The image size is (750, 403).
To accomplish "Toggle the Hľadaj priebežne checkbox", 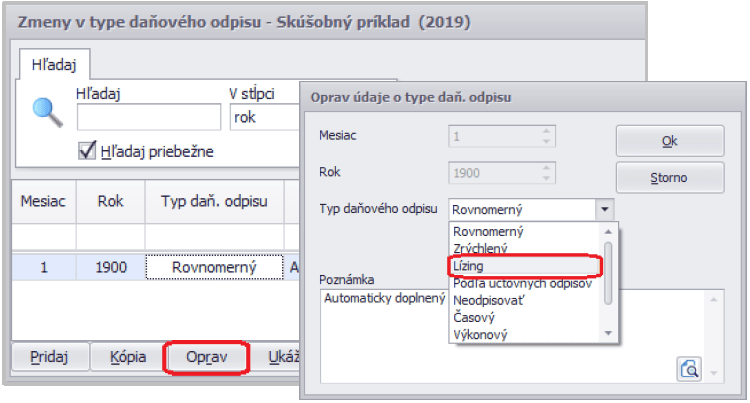I will 87,151.
